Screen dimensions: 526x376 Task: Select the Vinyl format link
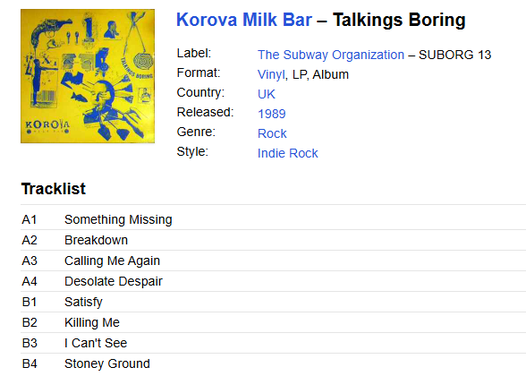pyautogui.click(x=271, y=74)
